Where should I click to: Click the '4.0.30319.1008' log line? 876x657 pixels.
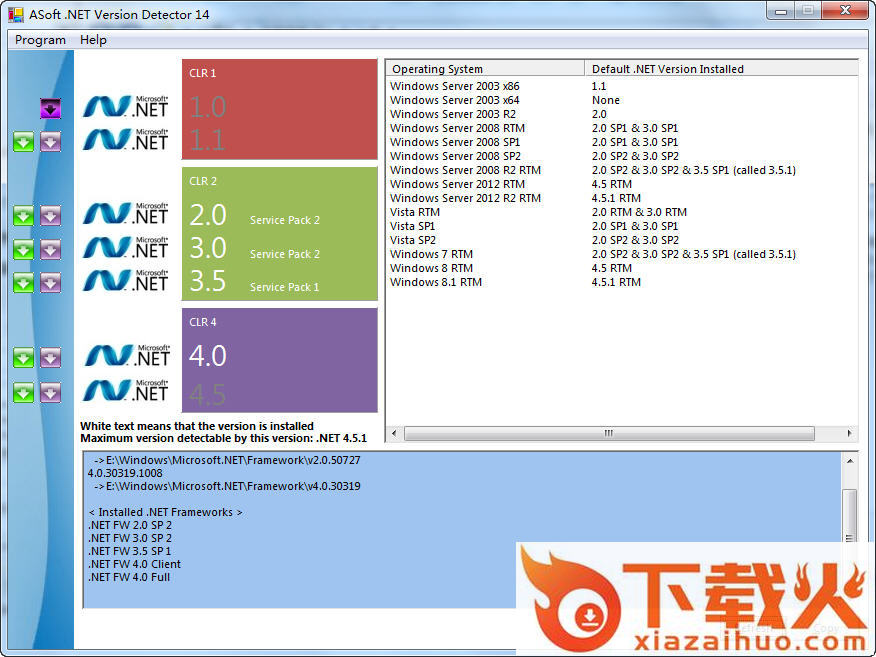[x=125, y=473]
